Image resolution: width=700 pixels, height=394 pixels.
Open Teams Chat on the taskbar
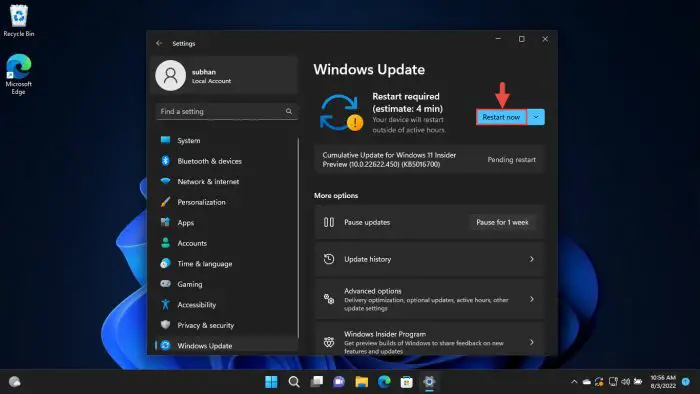(339, 382)
